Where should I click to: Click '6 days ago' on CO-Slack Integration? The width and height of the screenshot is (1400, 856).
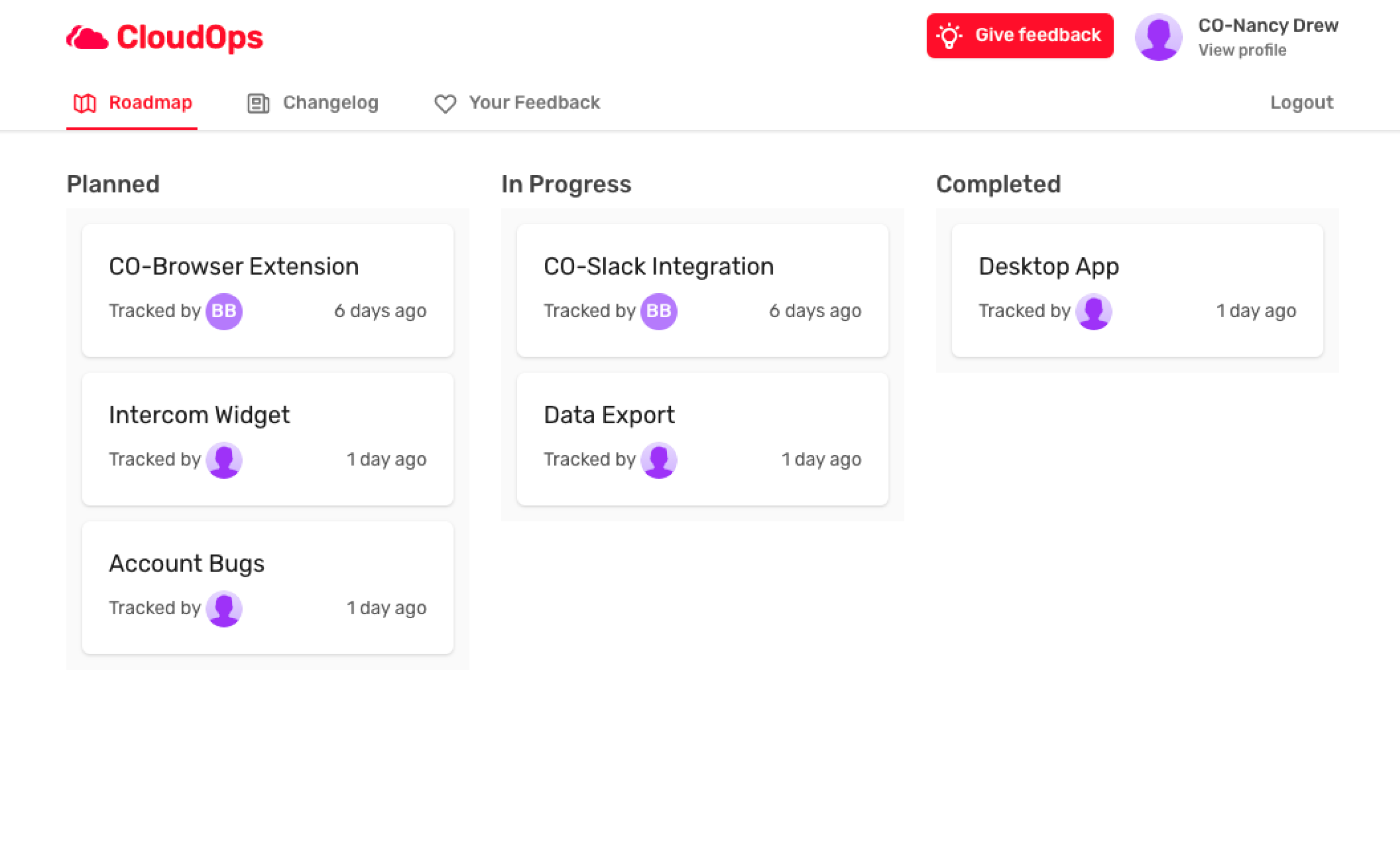click(x=815, y=311)
